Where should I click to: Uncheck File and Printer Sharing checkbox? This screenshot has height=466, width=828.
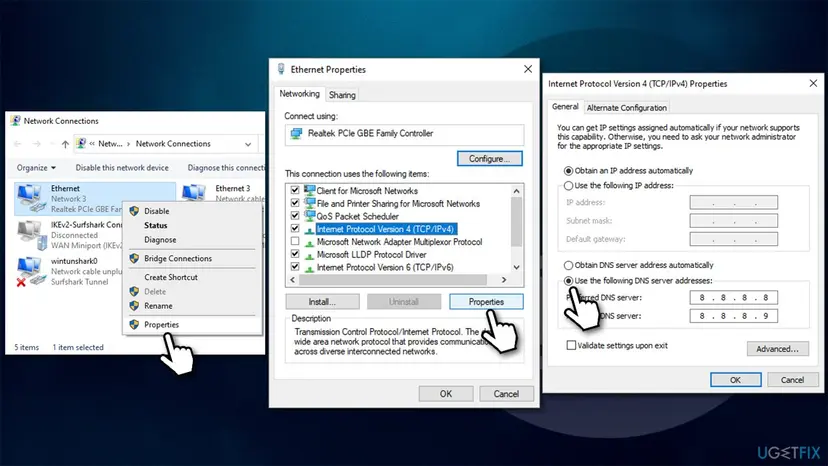[295, 203]
